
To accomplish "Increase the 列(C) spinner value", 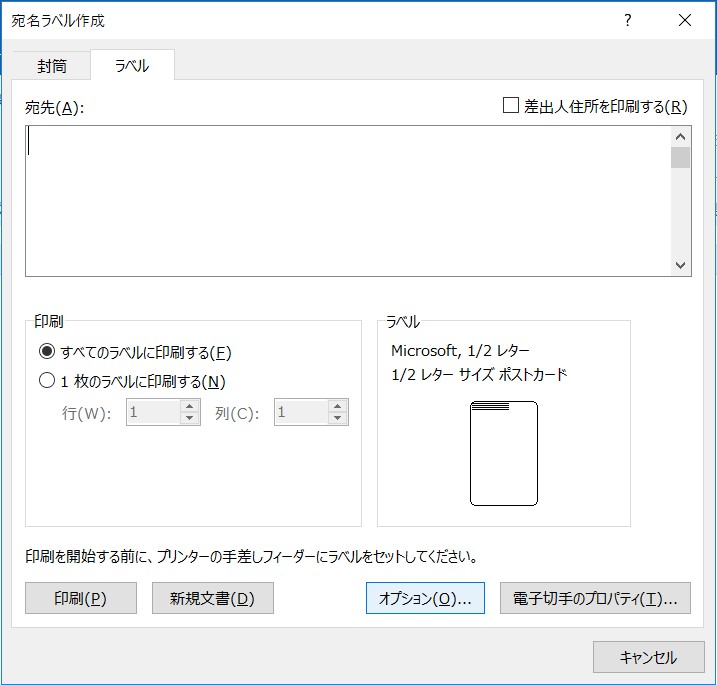I will click(x=337, y=406).
